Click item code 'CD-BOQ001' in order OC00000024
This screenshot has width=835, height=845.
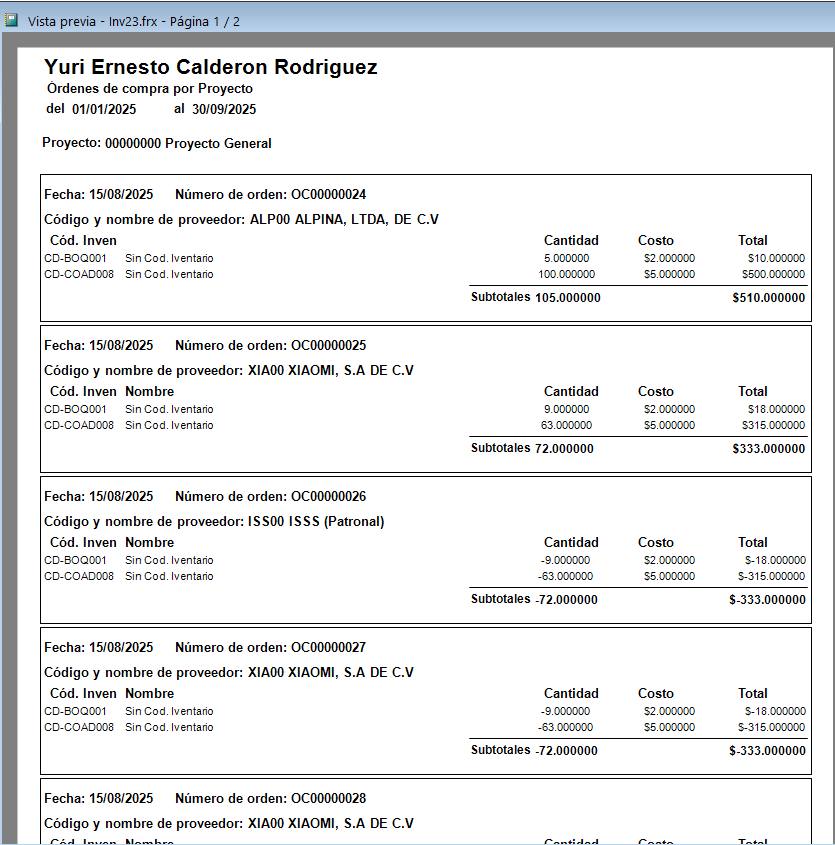coord(75,258)
